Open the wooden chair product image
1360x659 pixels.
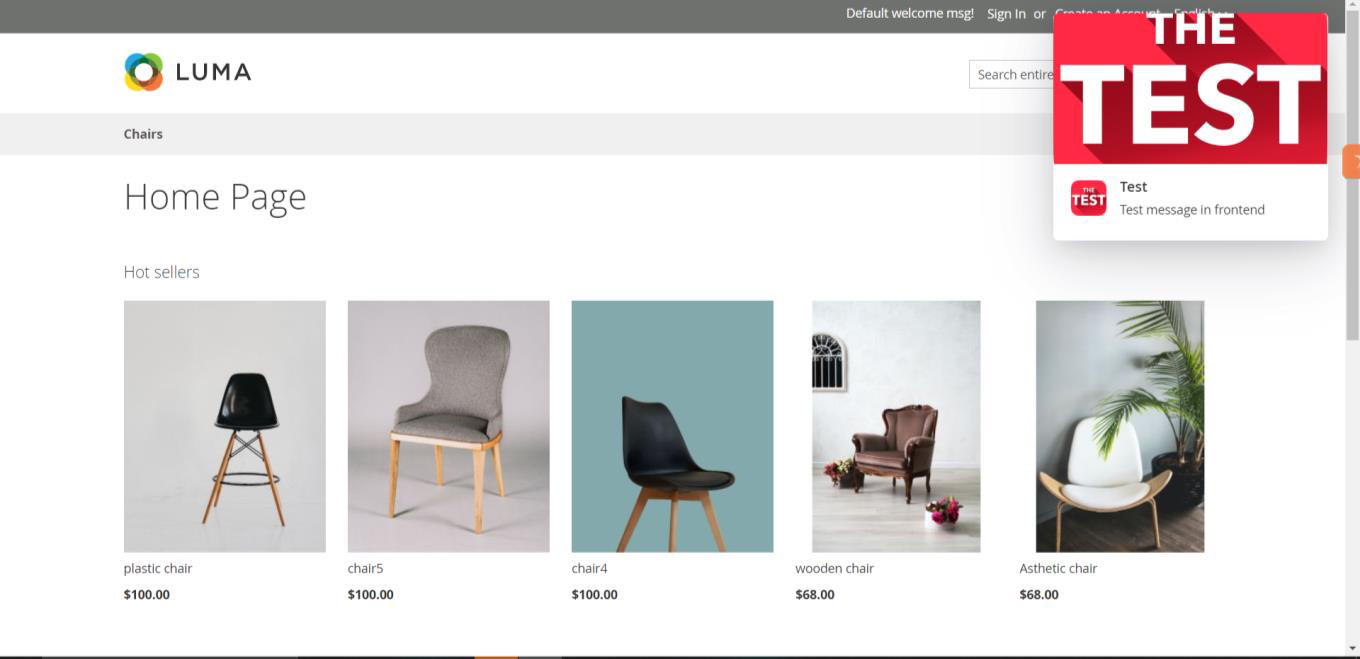pyautogui.click(x=896, y=426)
